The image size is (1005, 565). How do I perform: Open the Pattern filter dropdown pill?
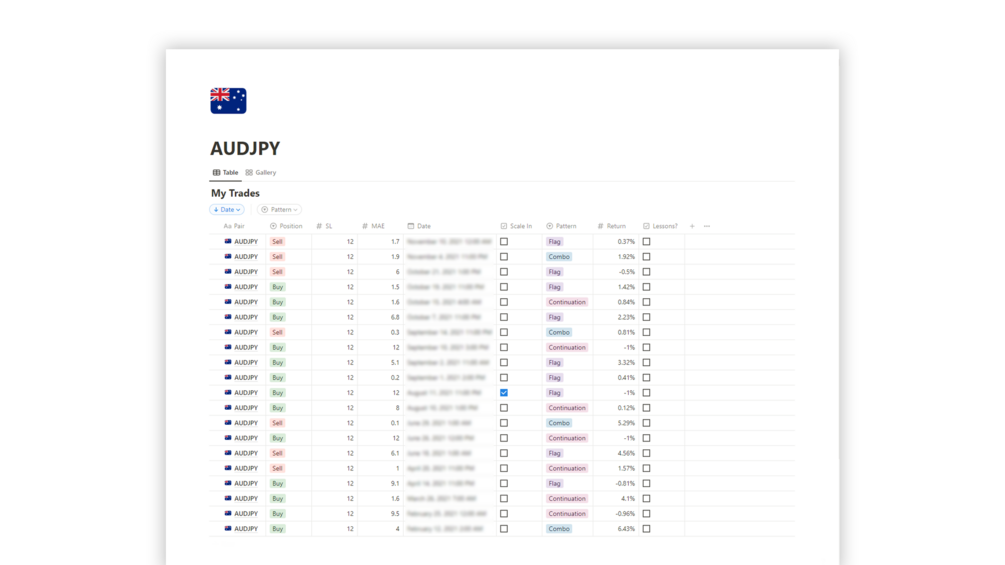[279, 209]
